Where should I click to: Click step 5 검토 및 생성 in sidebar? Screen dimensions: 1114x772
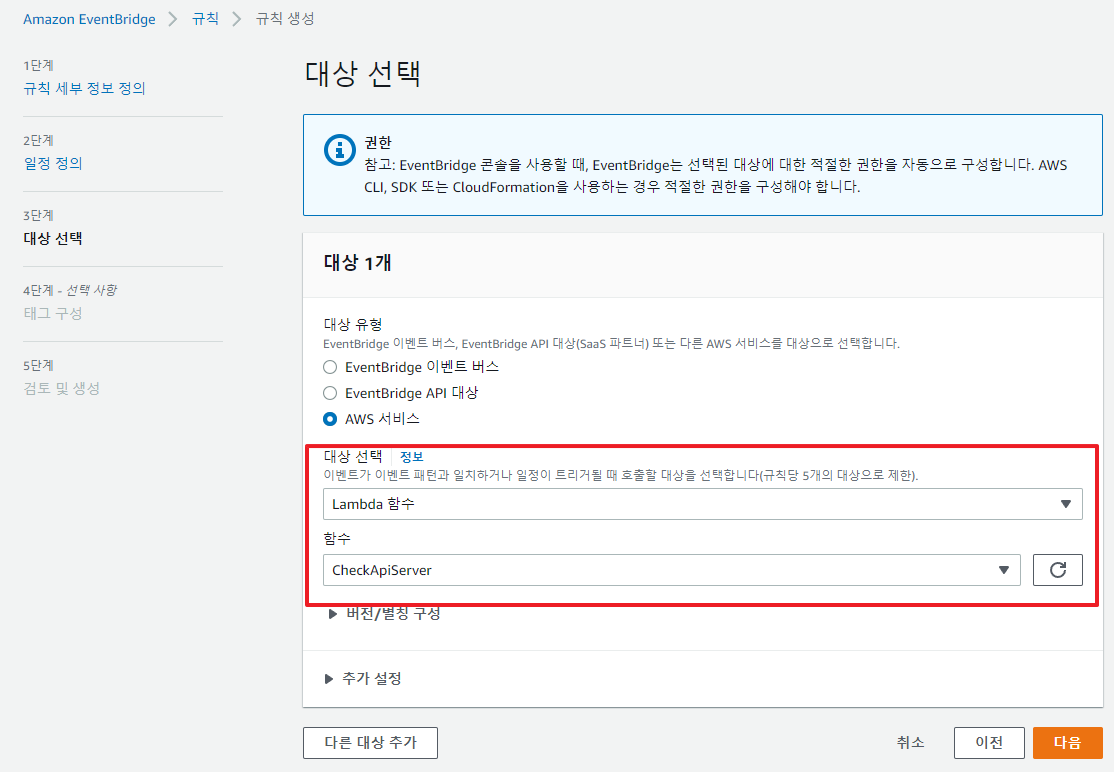point(62,388)
